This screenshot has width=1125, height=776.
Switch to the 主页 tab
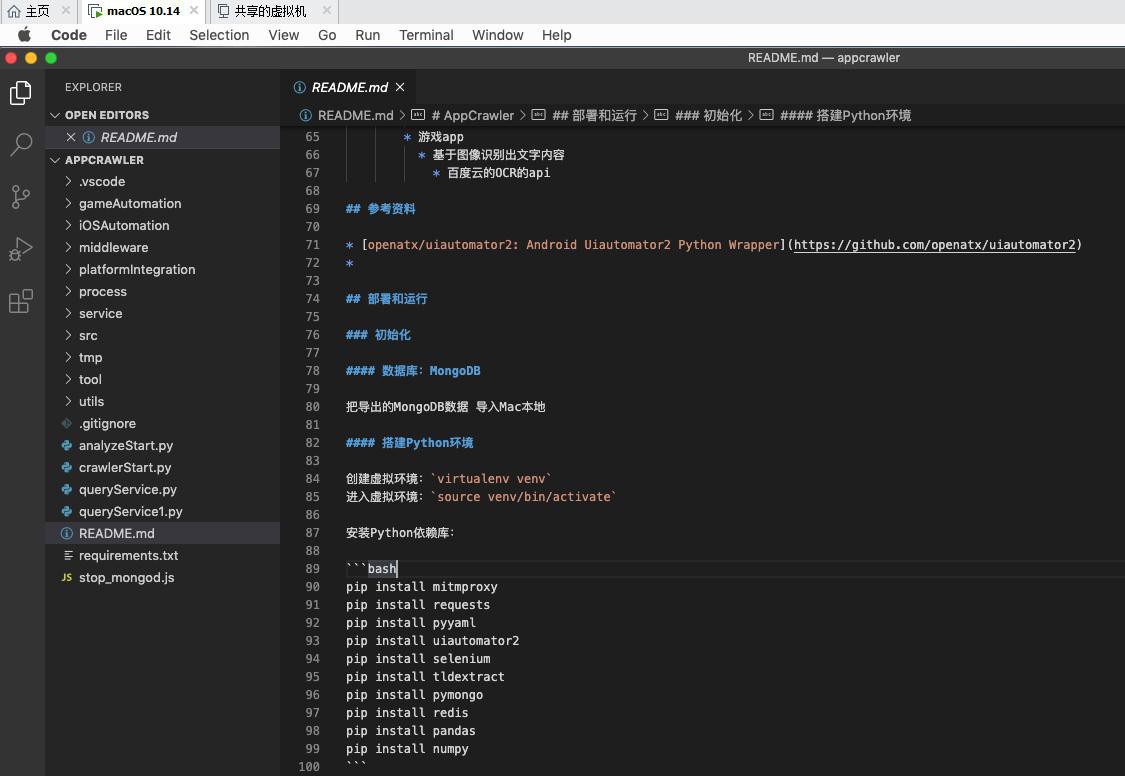38,11
